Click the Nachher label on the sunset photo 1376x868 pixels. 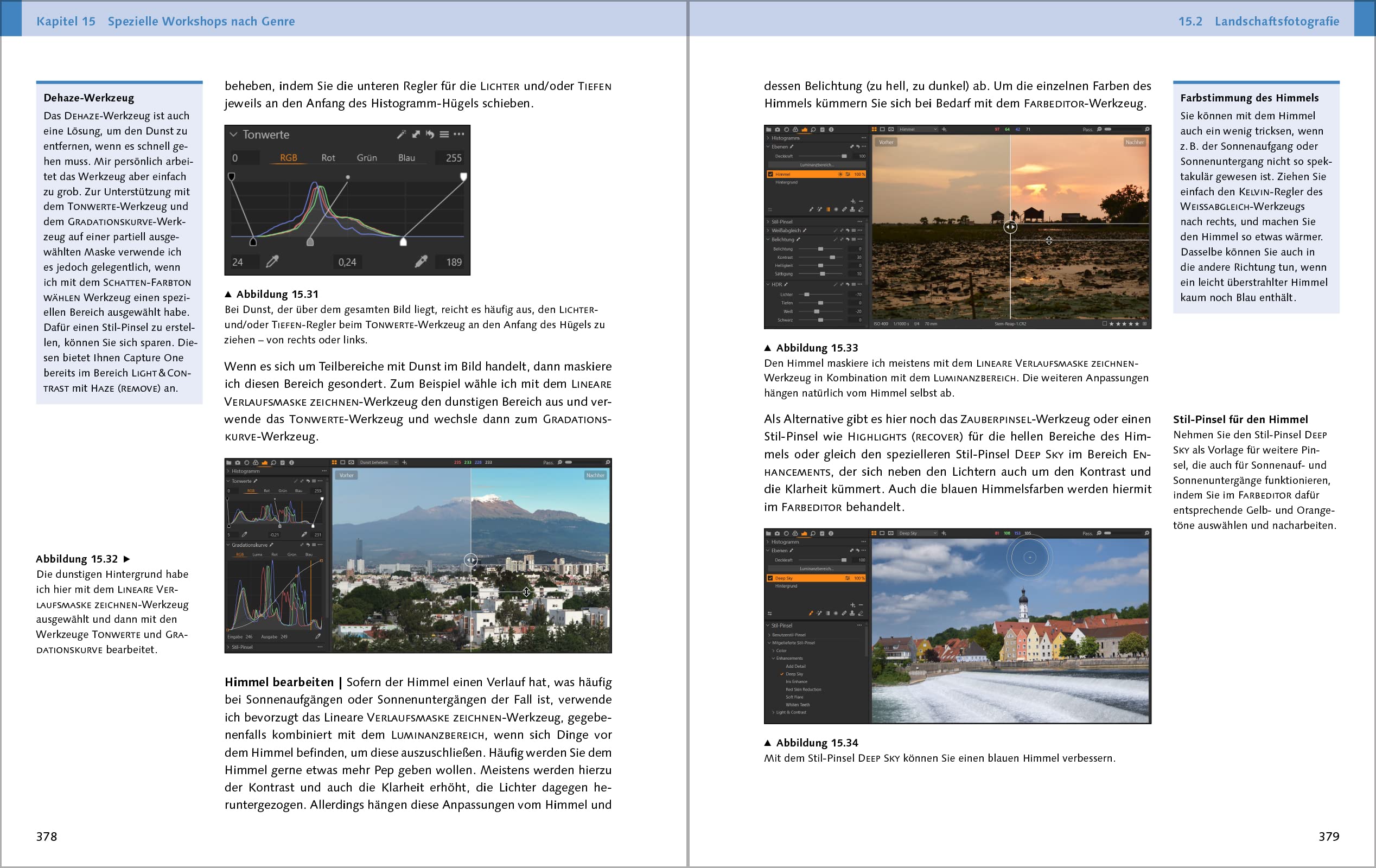(1135, 142)
